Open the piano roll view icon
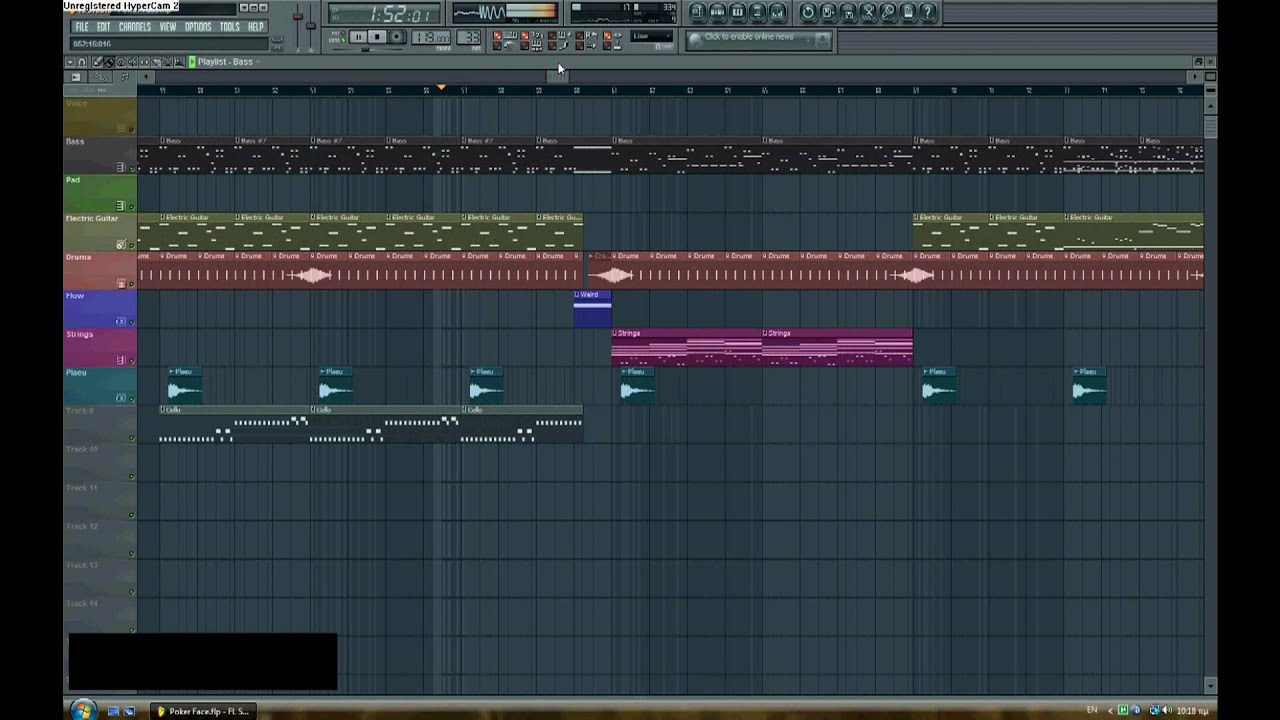This screenshot has height=720, width=1280. click(738, 12)
